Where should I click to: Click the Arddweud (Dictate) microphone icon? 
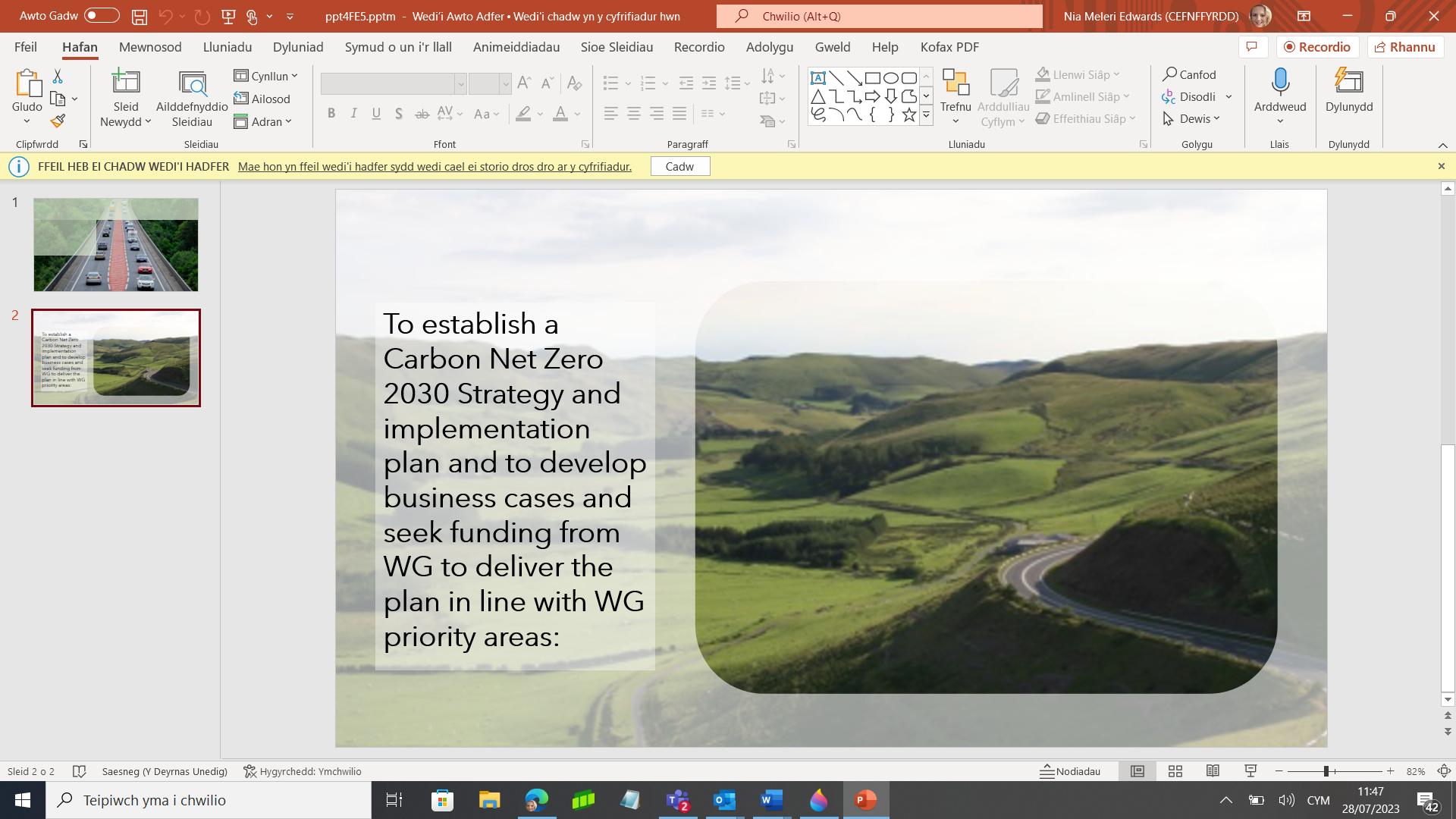[x=1279, y=82]
